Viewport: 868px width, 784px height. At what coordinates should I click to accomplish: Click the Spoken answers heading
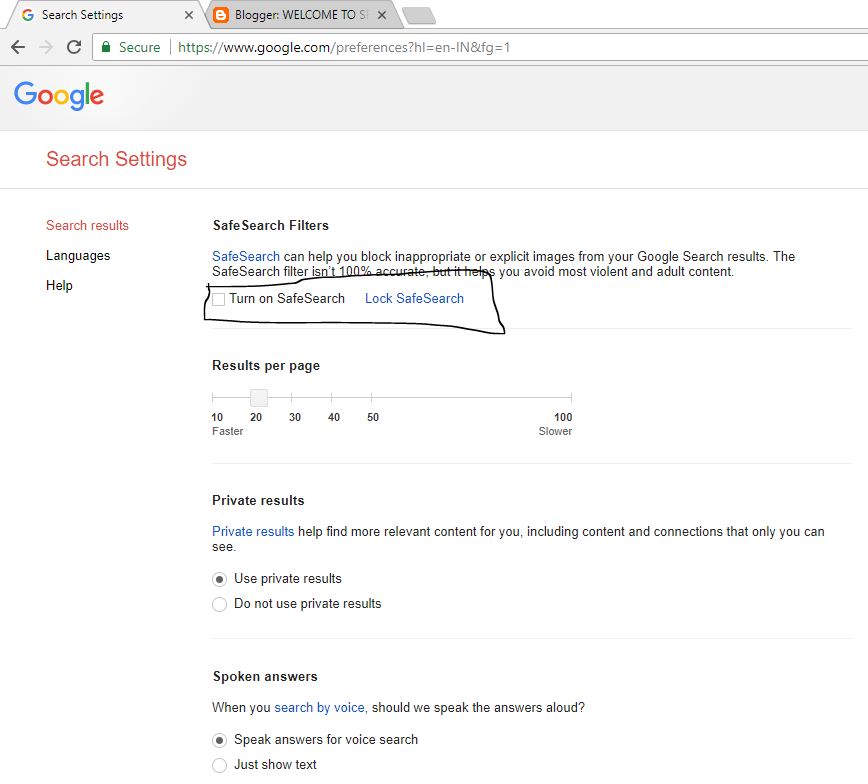point(265,677)
